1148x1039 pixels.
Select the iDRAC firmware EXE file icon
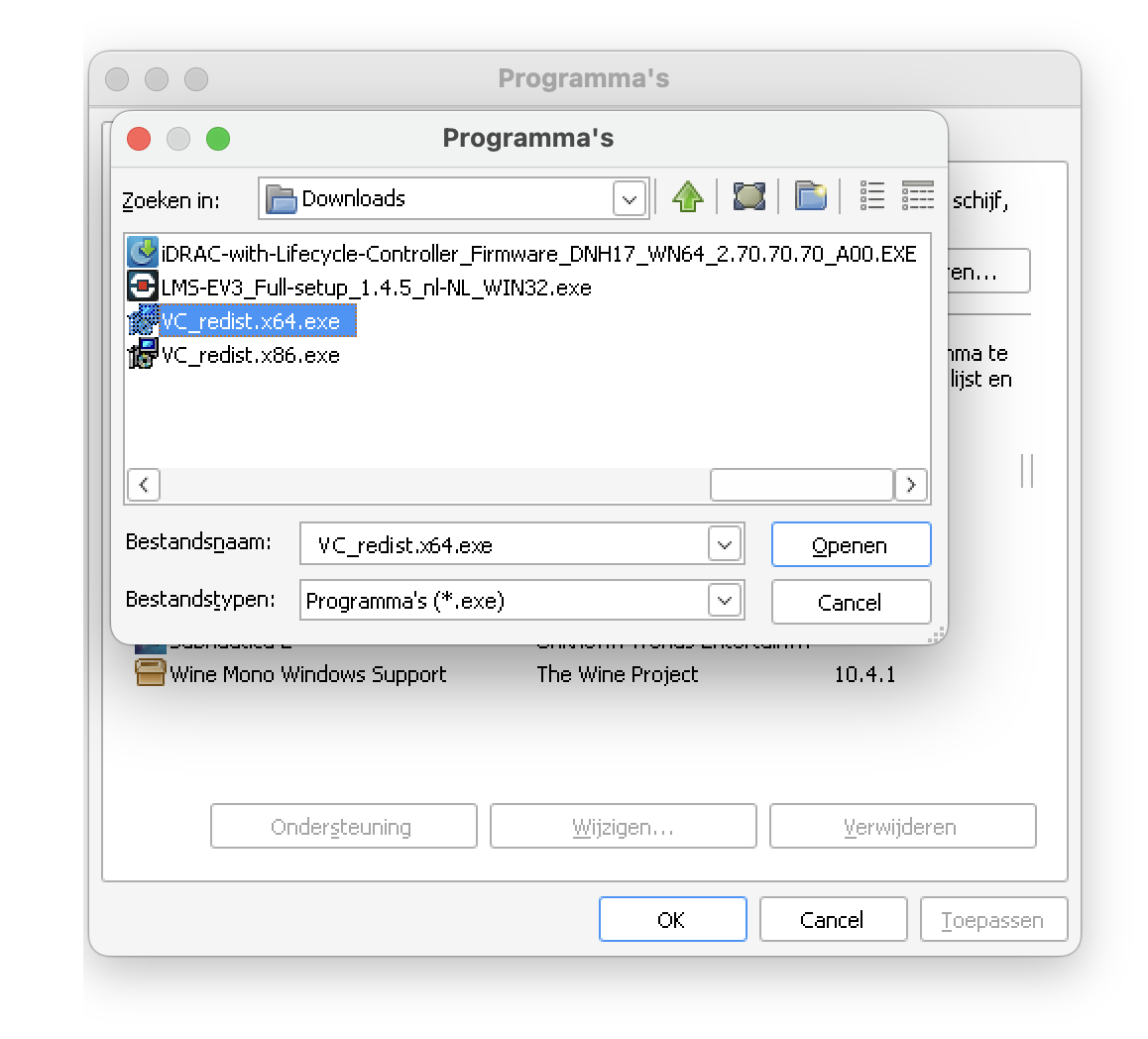[142, 253]
